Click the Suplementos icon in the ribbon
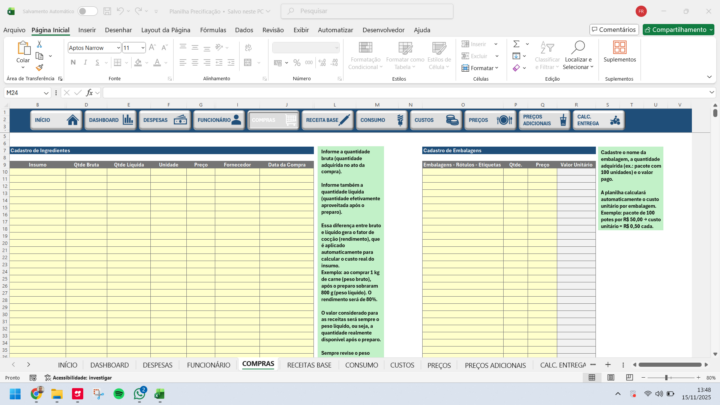720x405 pixels. 619,52
